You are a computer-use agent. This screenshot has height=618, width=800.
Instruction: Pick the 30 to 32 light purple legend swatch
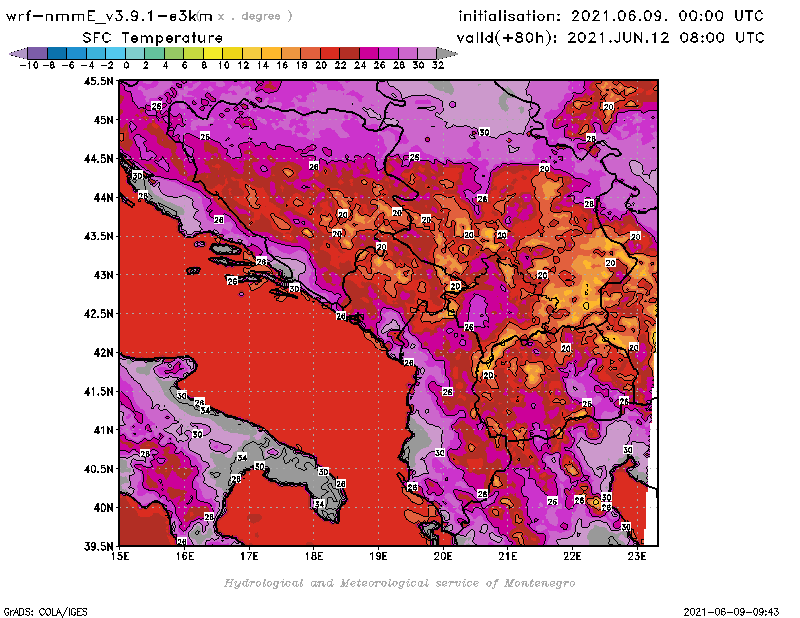[x=427, y=53]
